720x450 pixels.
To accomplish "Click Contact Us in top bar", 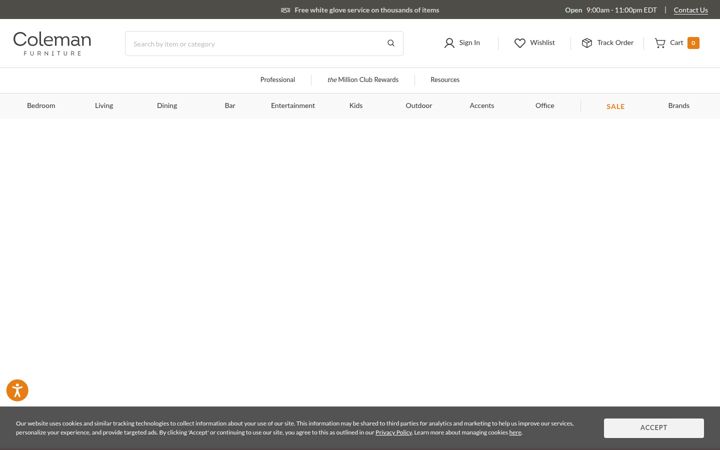I will pyautogui.click(x=691, y=10).
